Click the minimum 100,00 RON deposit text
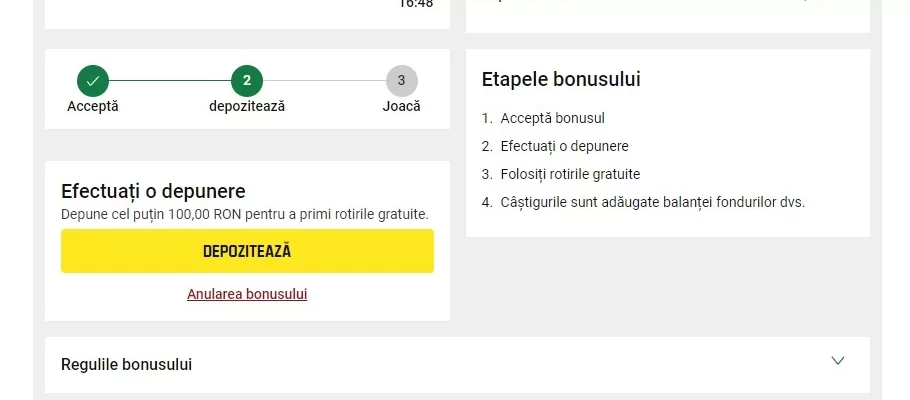 245,214
